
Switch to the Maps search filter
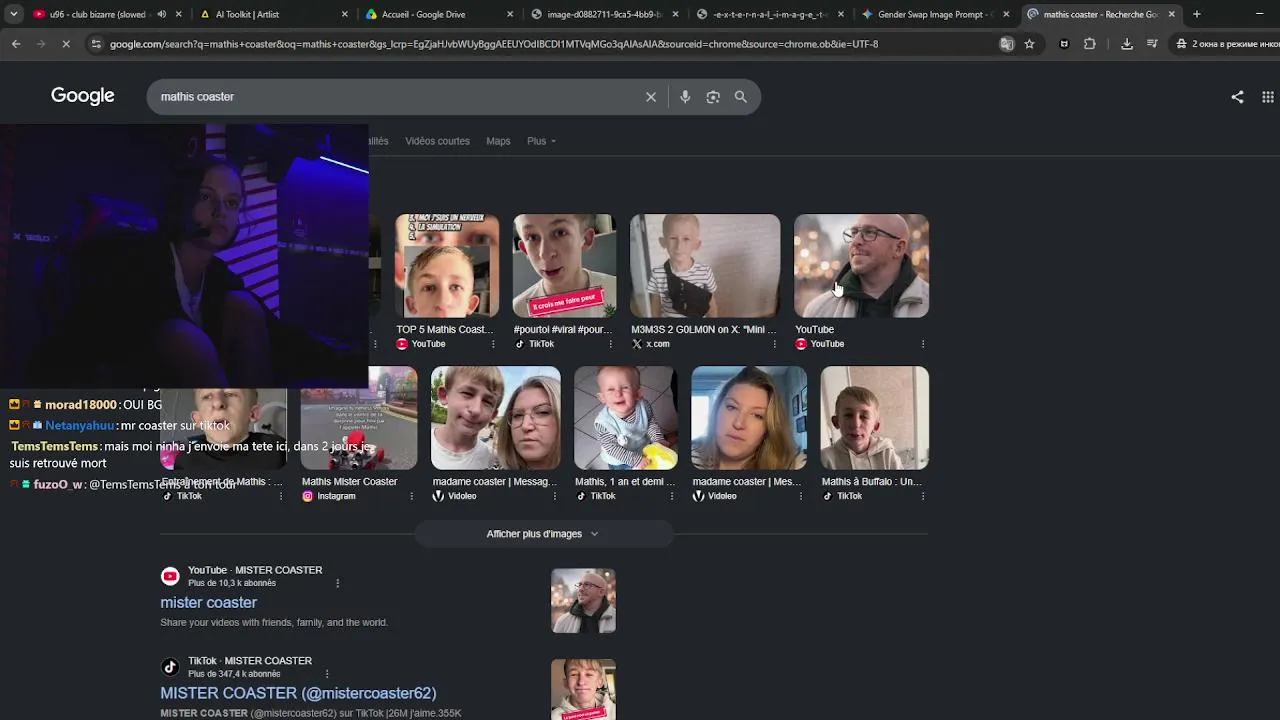[498, 141]
